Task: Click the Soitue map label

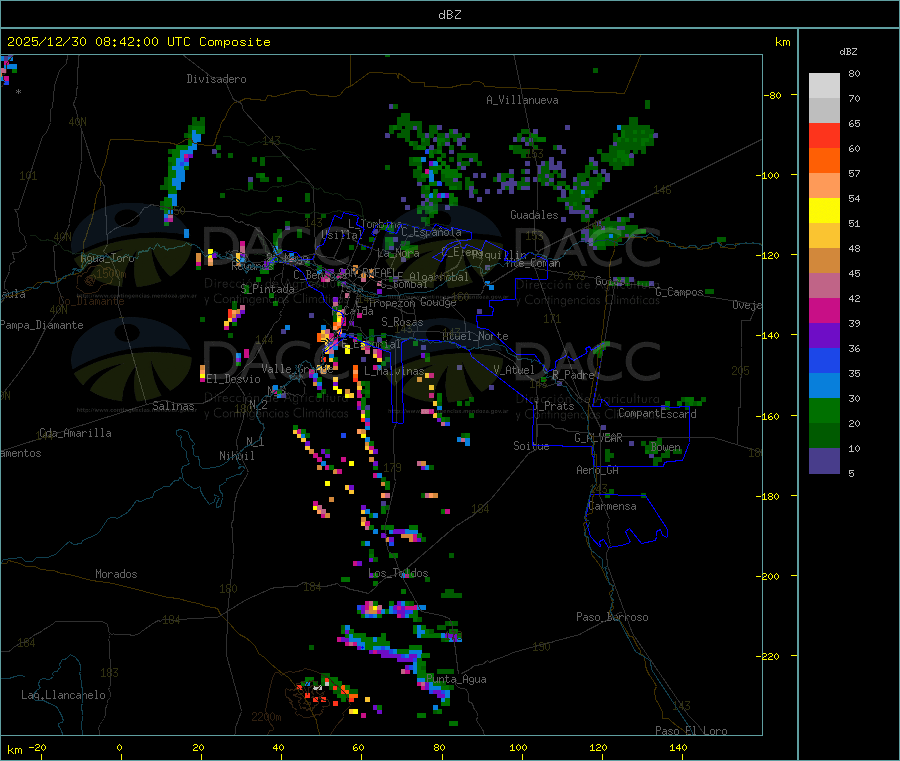Action: click(x=531, y=446)
